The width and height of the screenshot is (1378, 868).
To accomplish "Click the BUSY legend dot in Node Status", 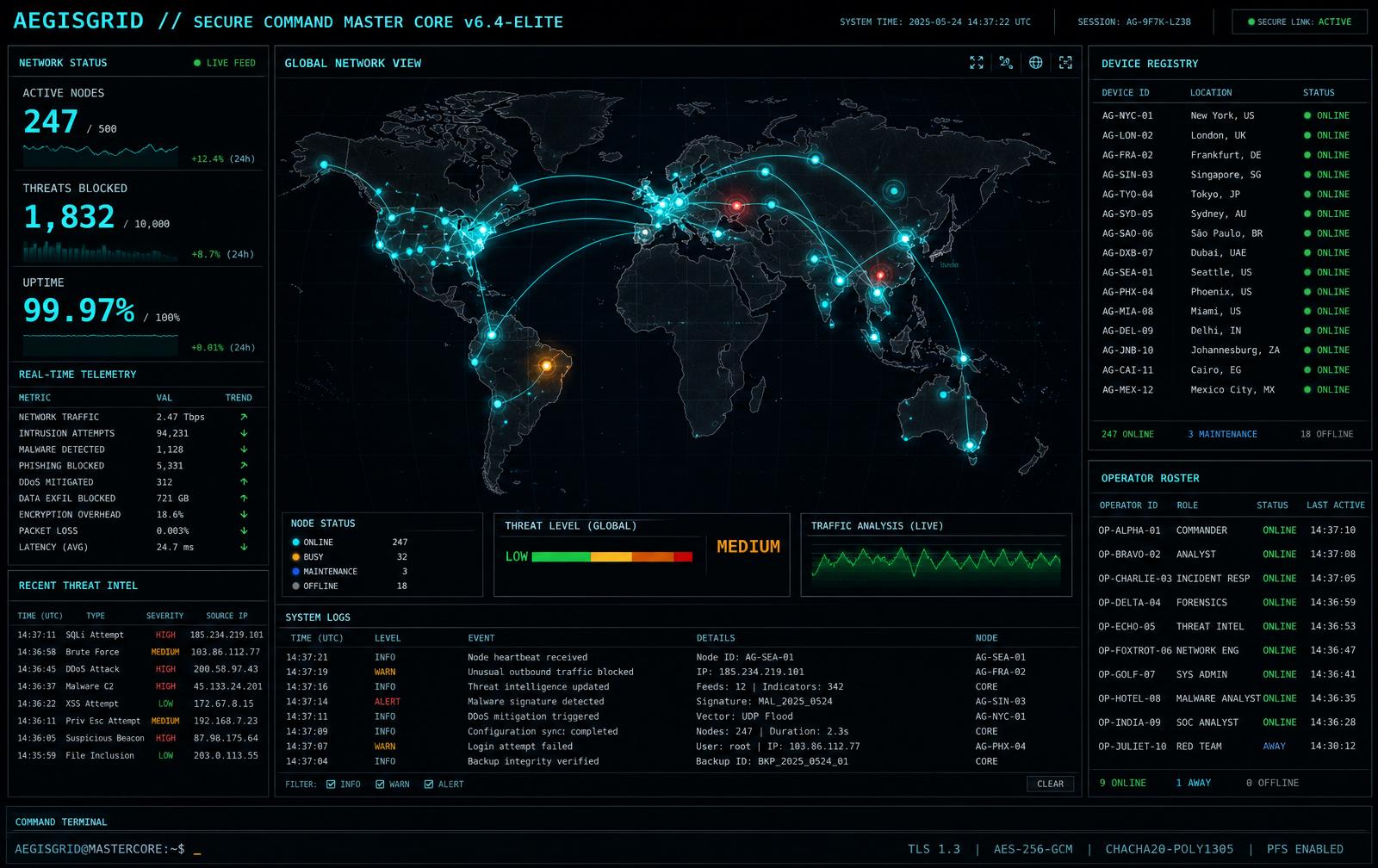I will point(295,557).
